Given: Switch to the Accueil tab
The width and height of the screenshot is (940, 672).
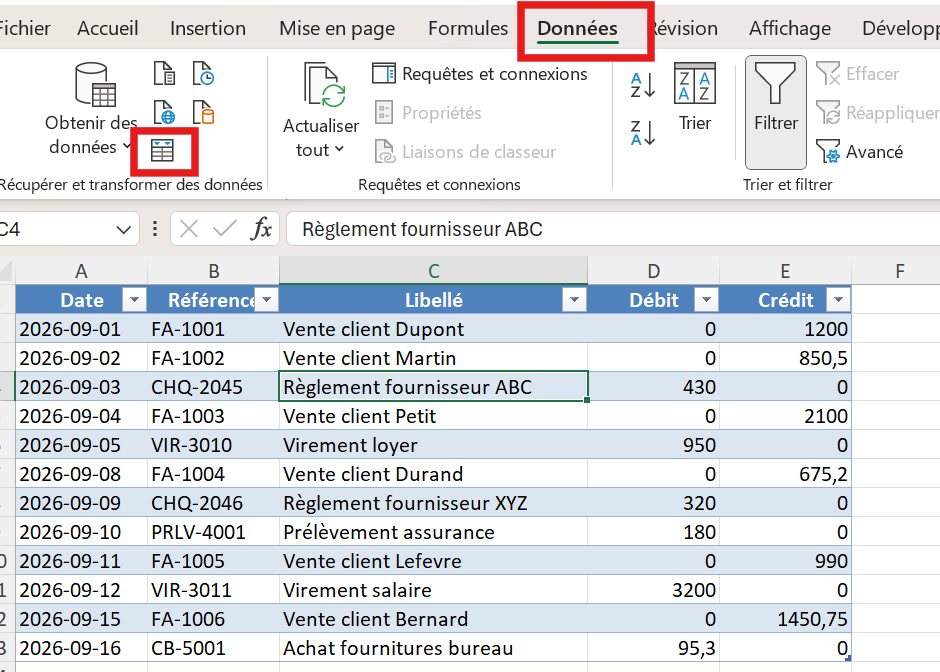Looking at the screenshot, I should 108,28.
